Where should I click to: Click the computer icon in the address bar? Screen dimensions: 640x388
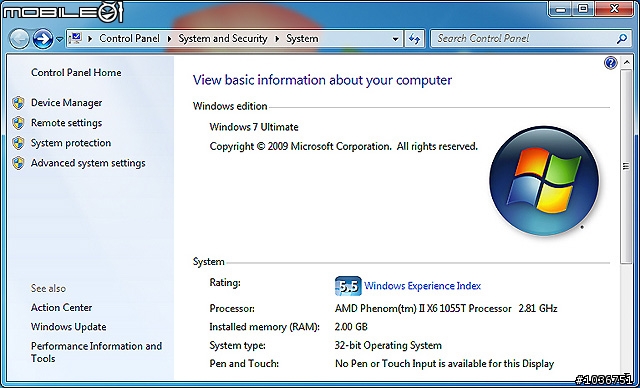click(76, 38)
